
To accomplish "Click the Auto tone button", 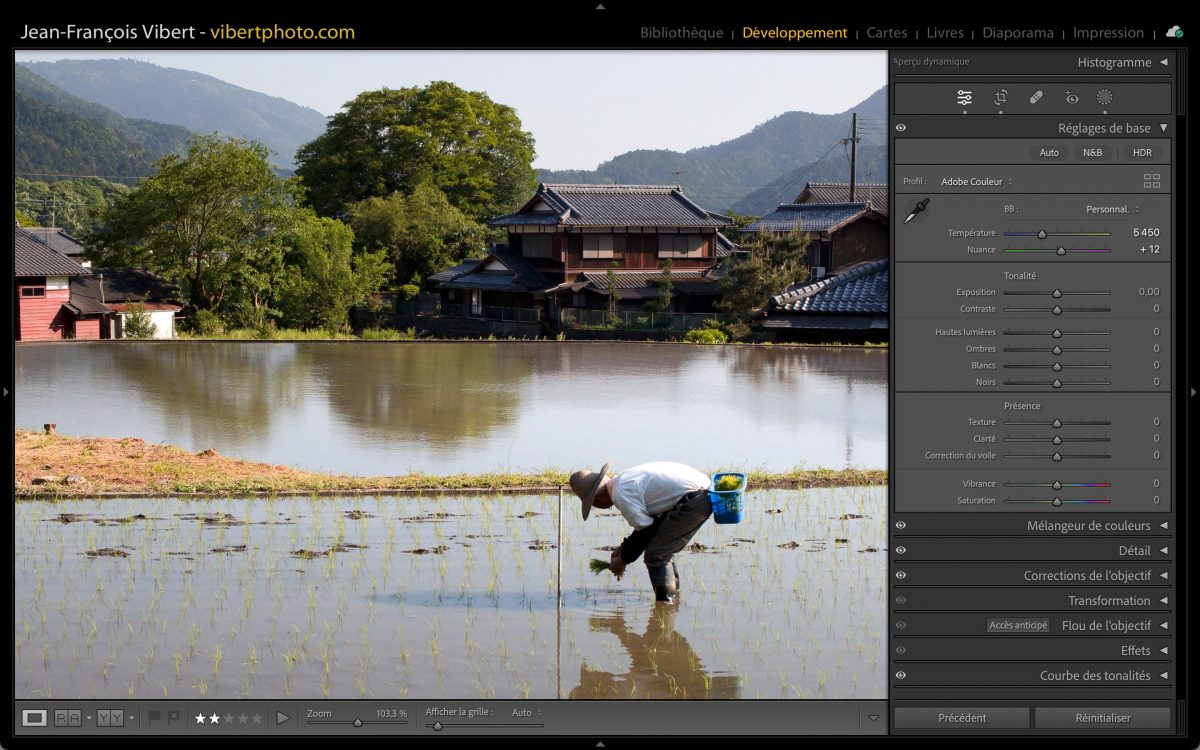I will (1049, 153).
